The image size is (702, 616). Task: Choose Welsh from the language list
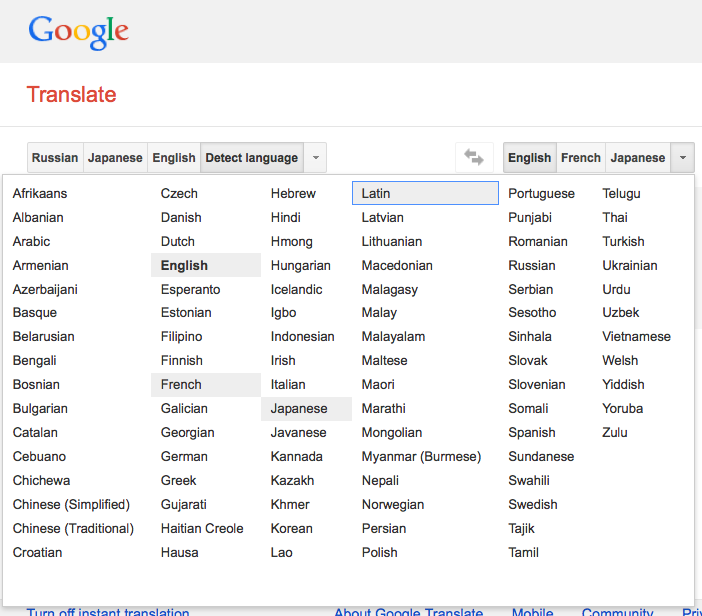(x=620, y=360)
